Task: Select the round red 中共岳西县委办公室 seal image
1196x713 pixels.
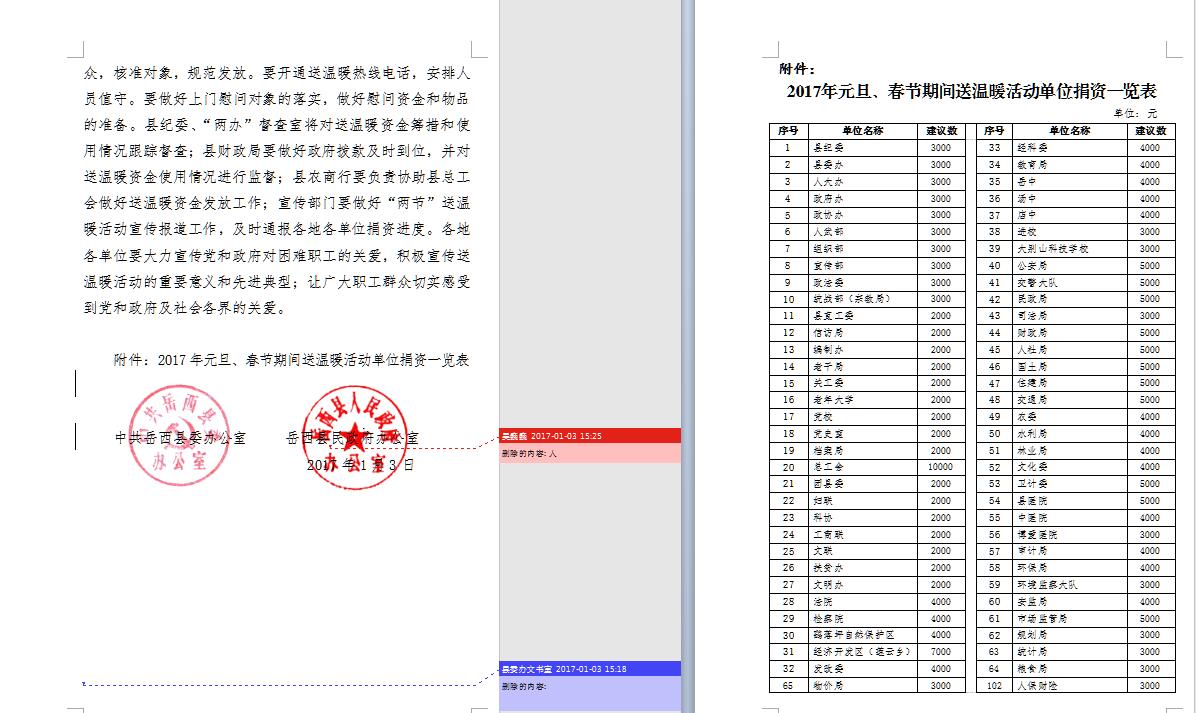Action: pyautogui.click(x=179, y=435)
